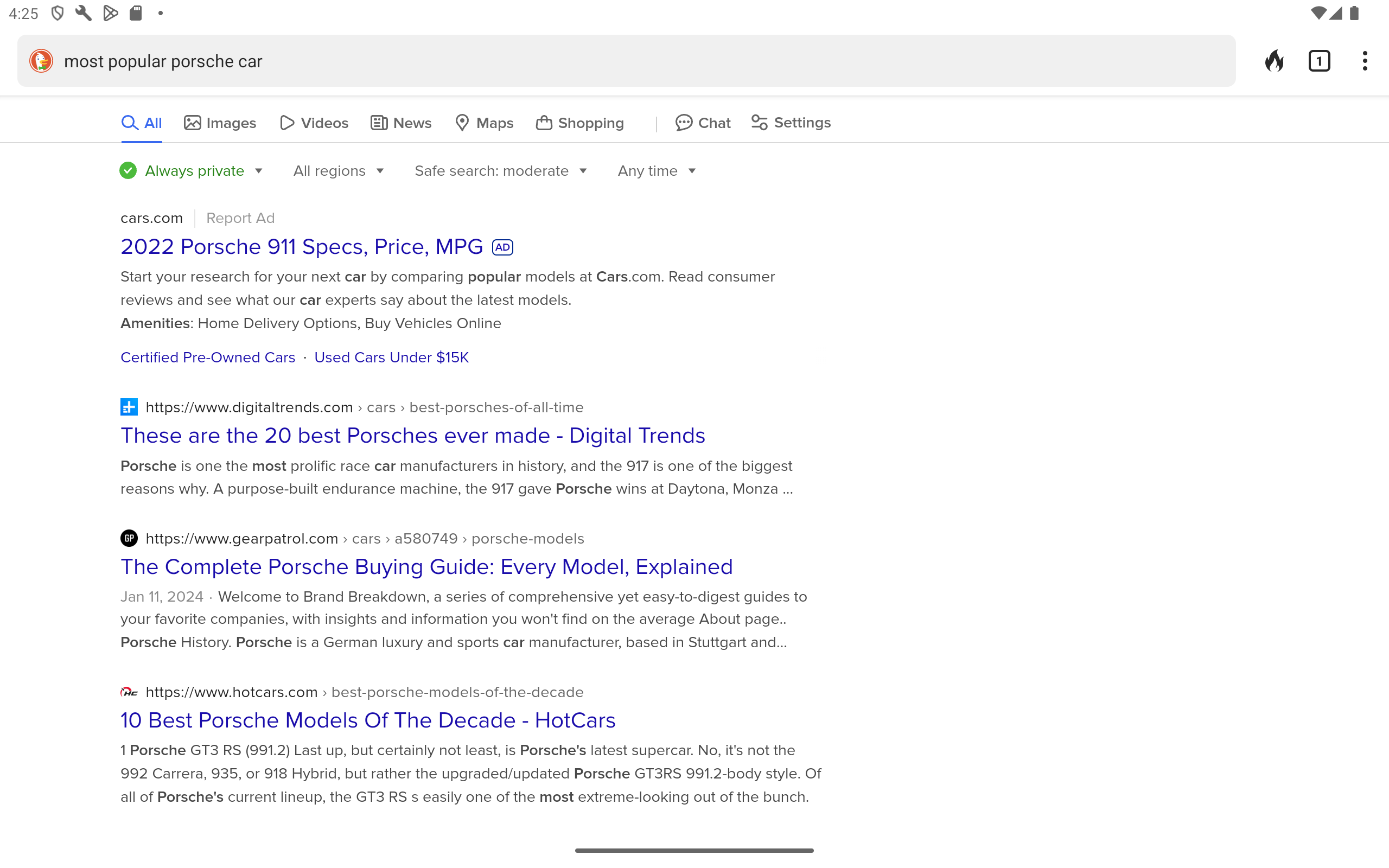Tap the DuckDuckGo logo in address bar
The height and width of the screenshot is (868, 1389).
(x=41, y=61)
